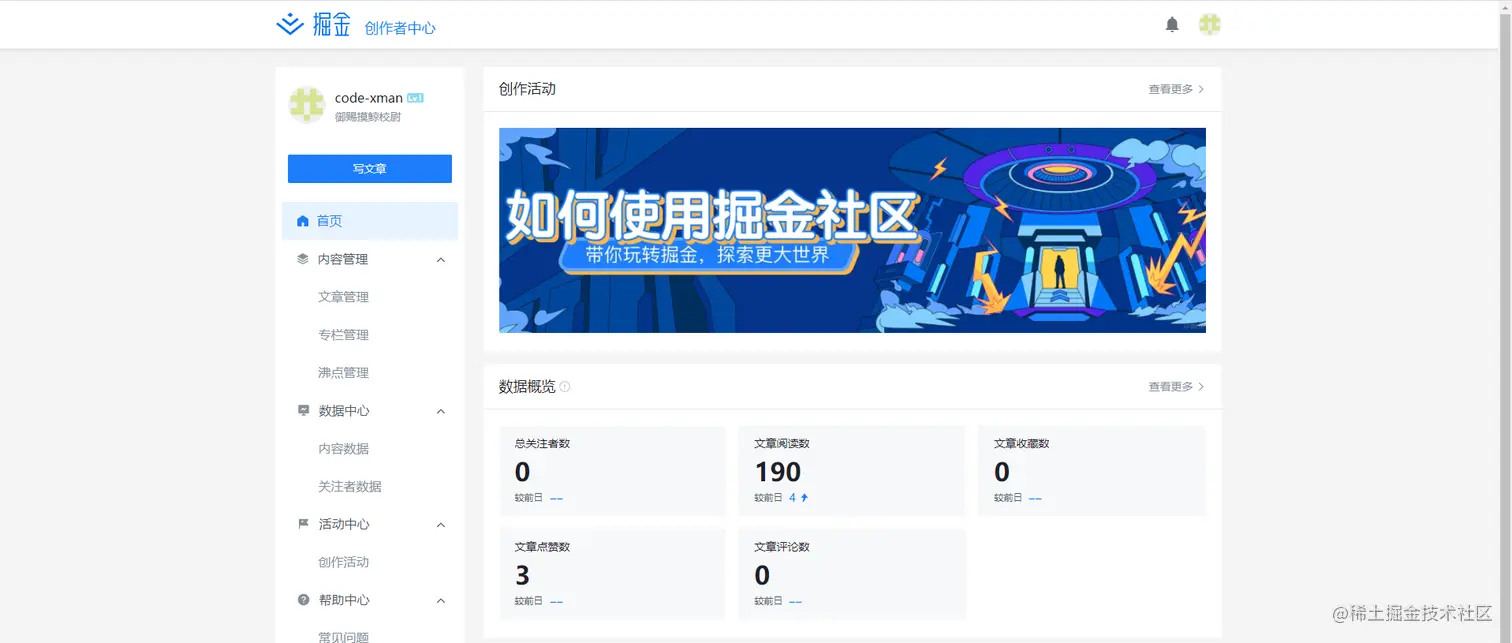1512x643 pixels.
Task: Click the value 190 under 文章阅读数
Action: tap(778, 472)
